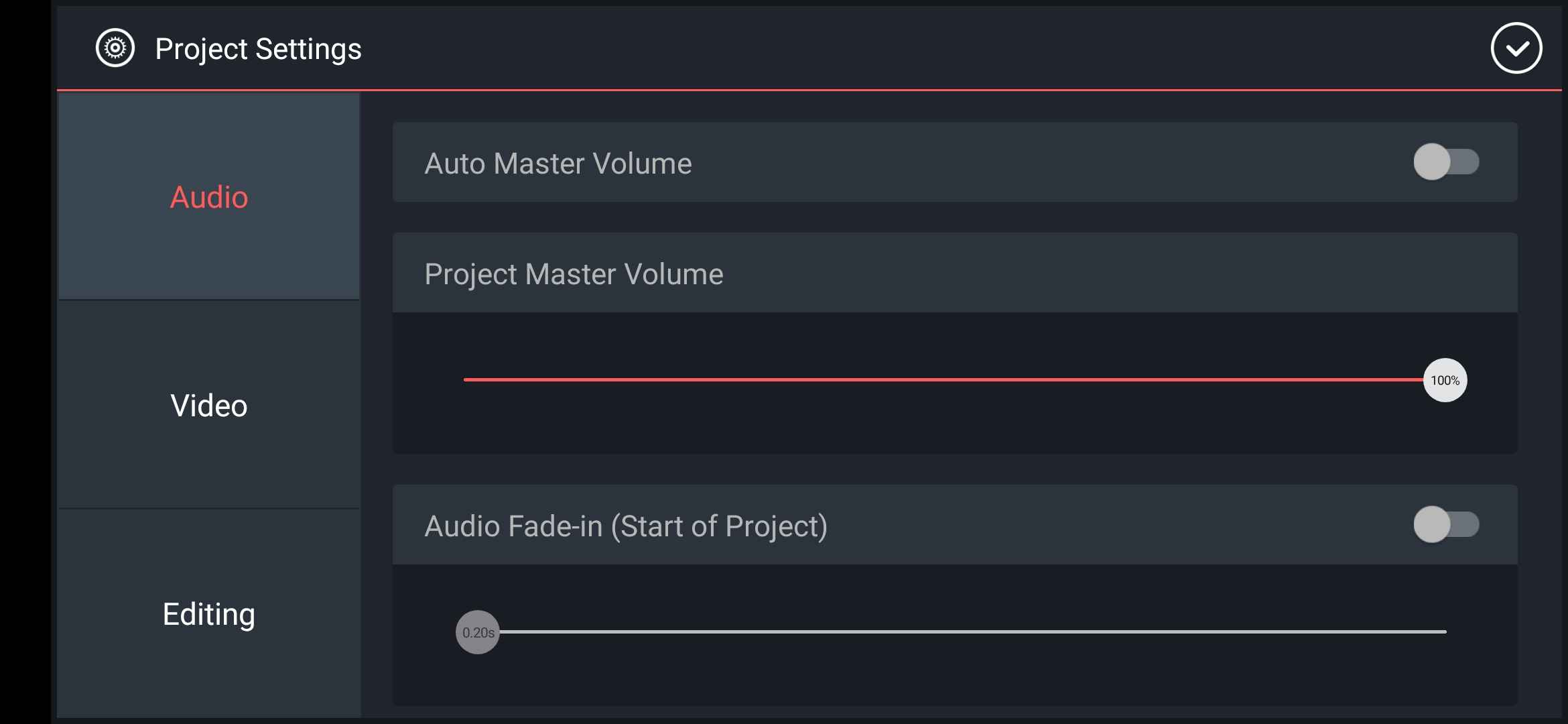Open the Video settings tab

209,406
